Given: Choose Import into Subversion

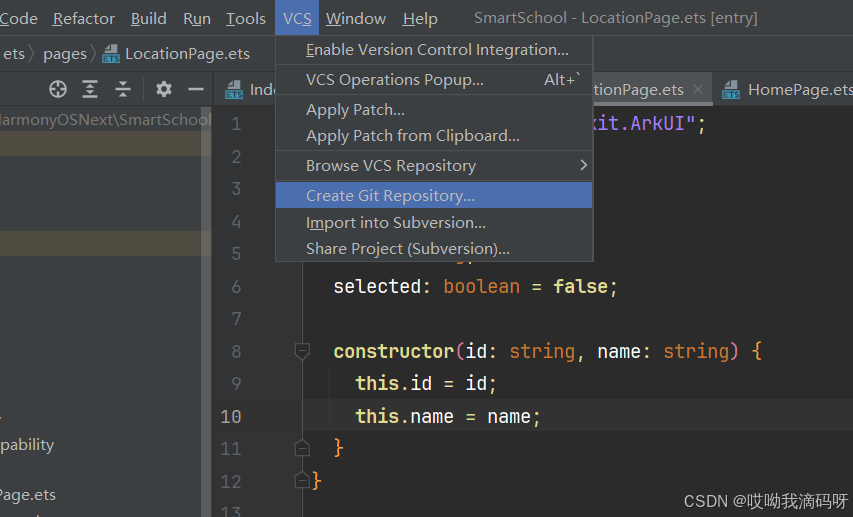Looking at the screenshot, I should tap(434, 223).
